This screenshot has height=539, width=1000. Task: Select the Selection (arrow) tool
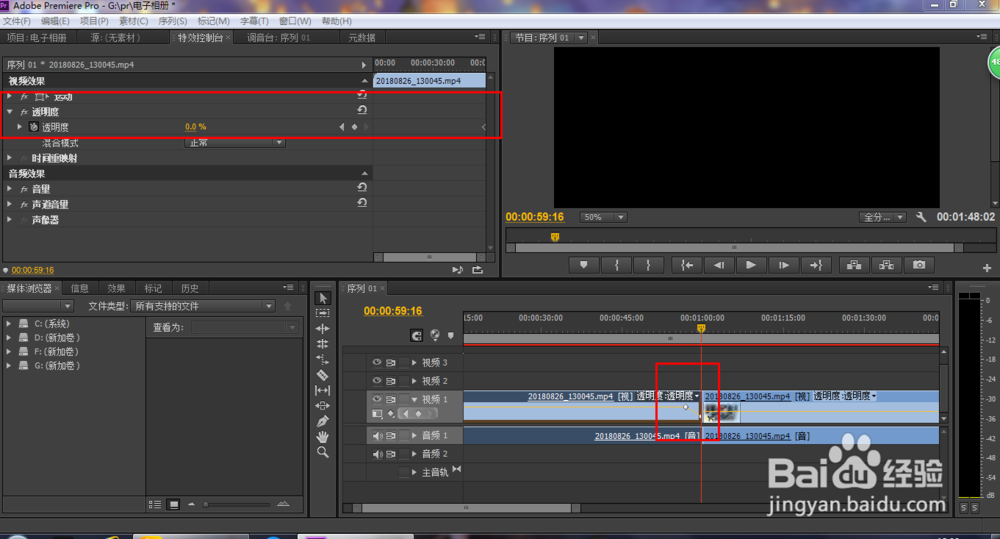[323, 298]
